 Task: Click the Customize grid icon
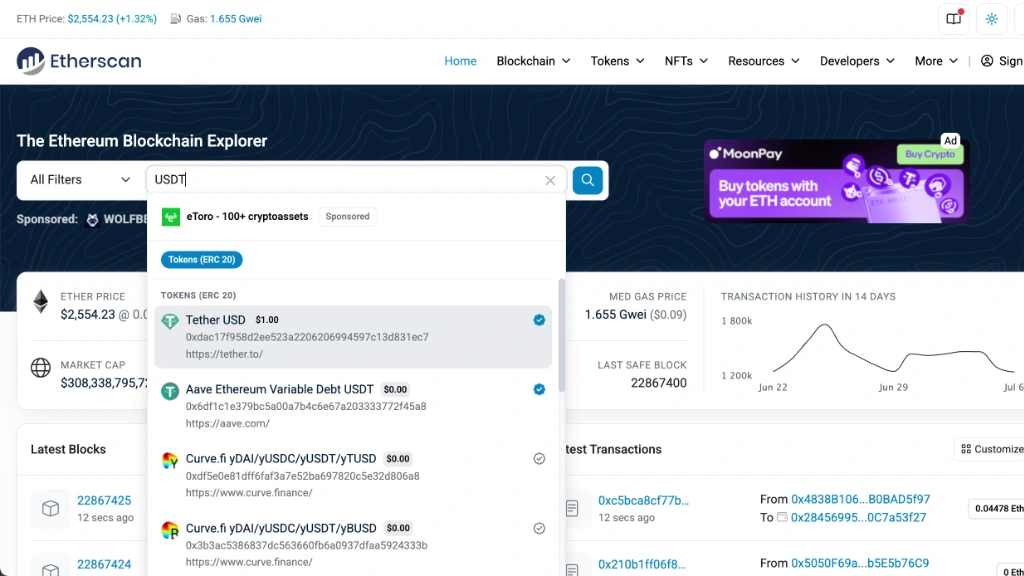(966, 449)
